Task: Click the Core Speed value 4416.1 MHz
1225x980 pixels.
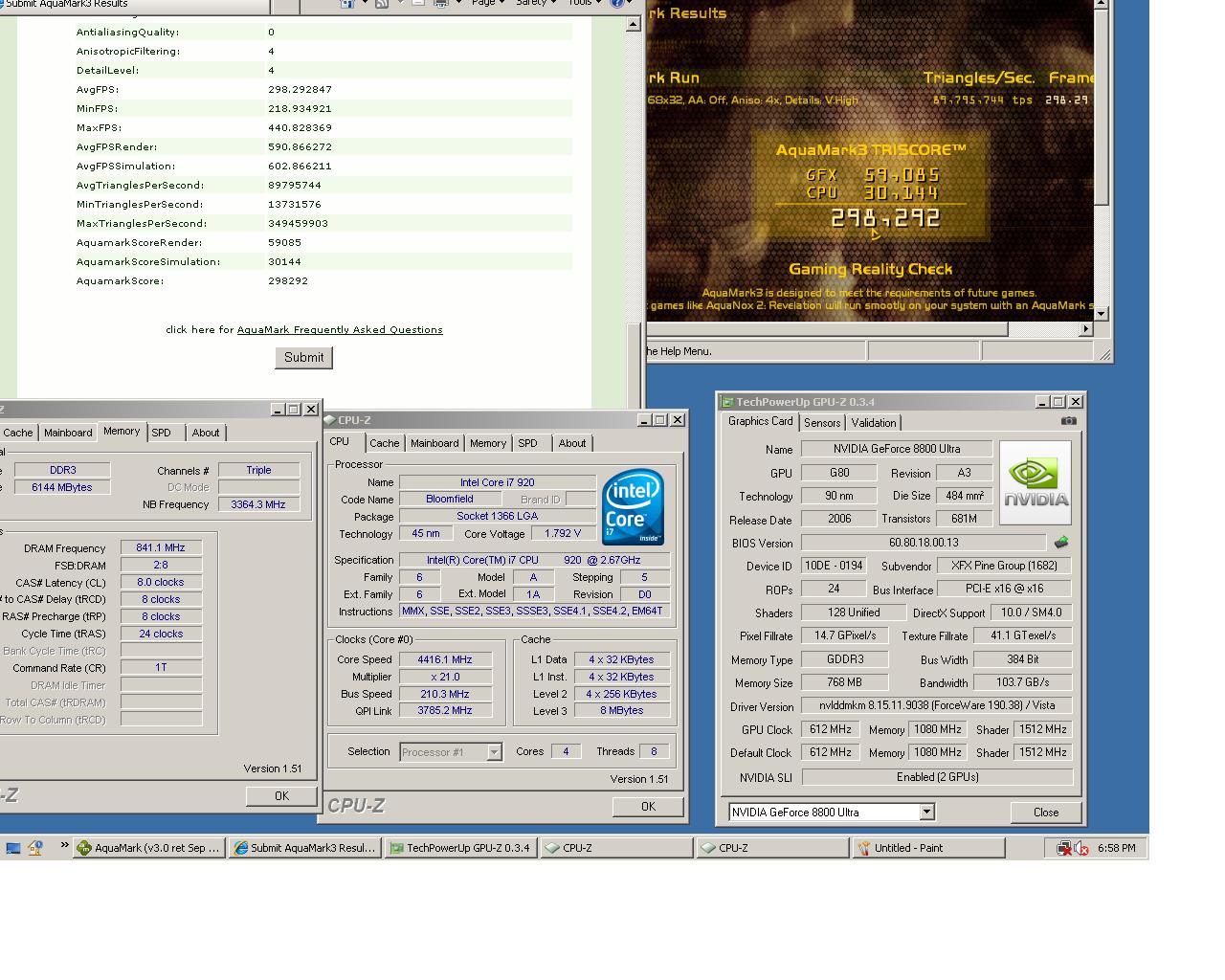Action: click(445, 659)
